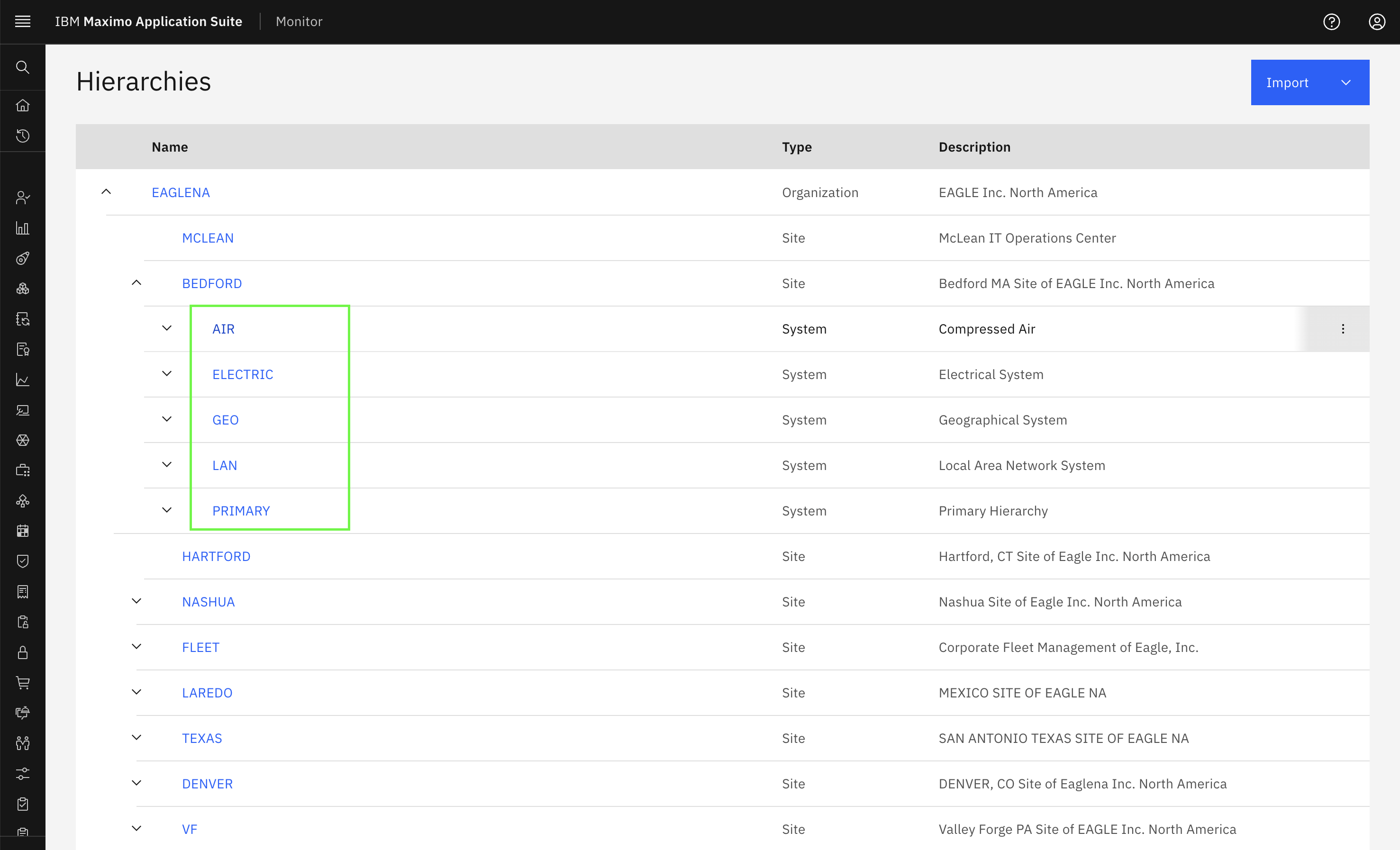Open the user-with-checkmark sidebar icon
Screen dimensions: 1400x850
tap(23, 198)
